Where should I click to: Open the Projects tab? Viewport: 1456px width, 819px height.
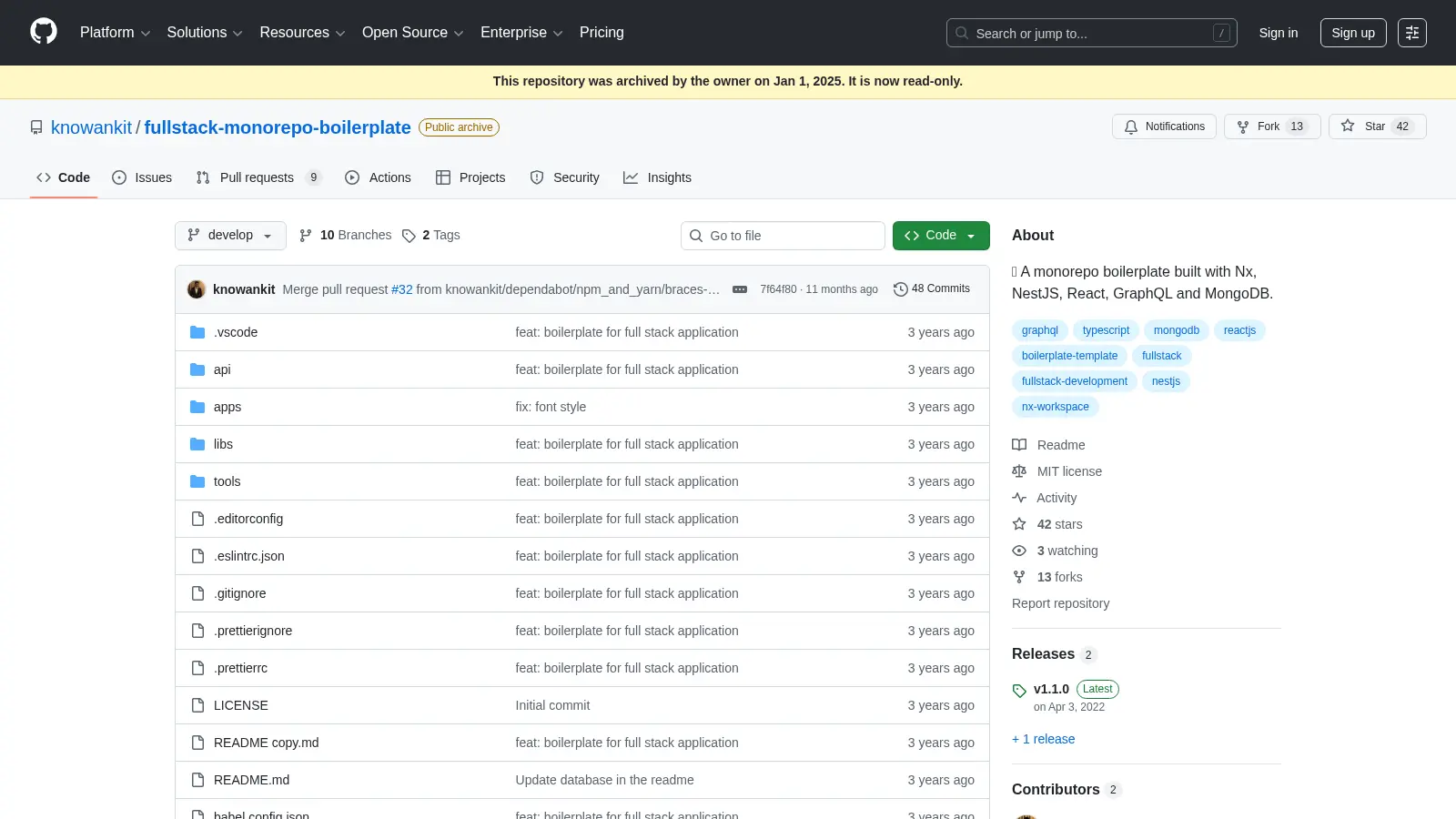pyautogui.click(x=470, y=177)
